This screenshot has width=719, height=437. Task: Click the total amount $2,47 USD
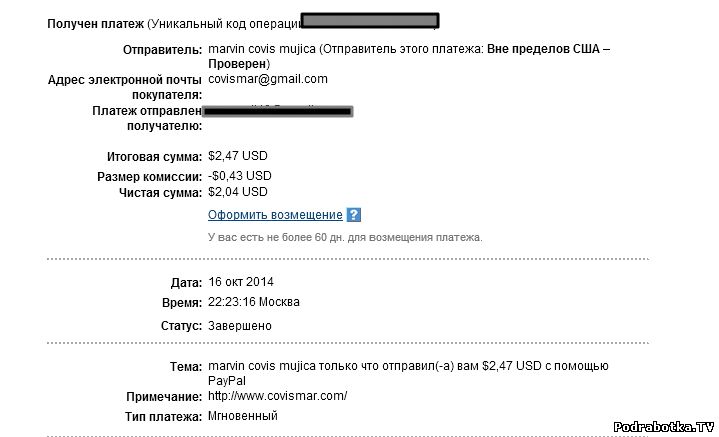click(x=238, y=156)
